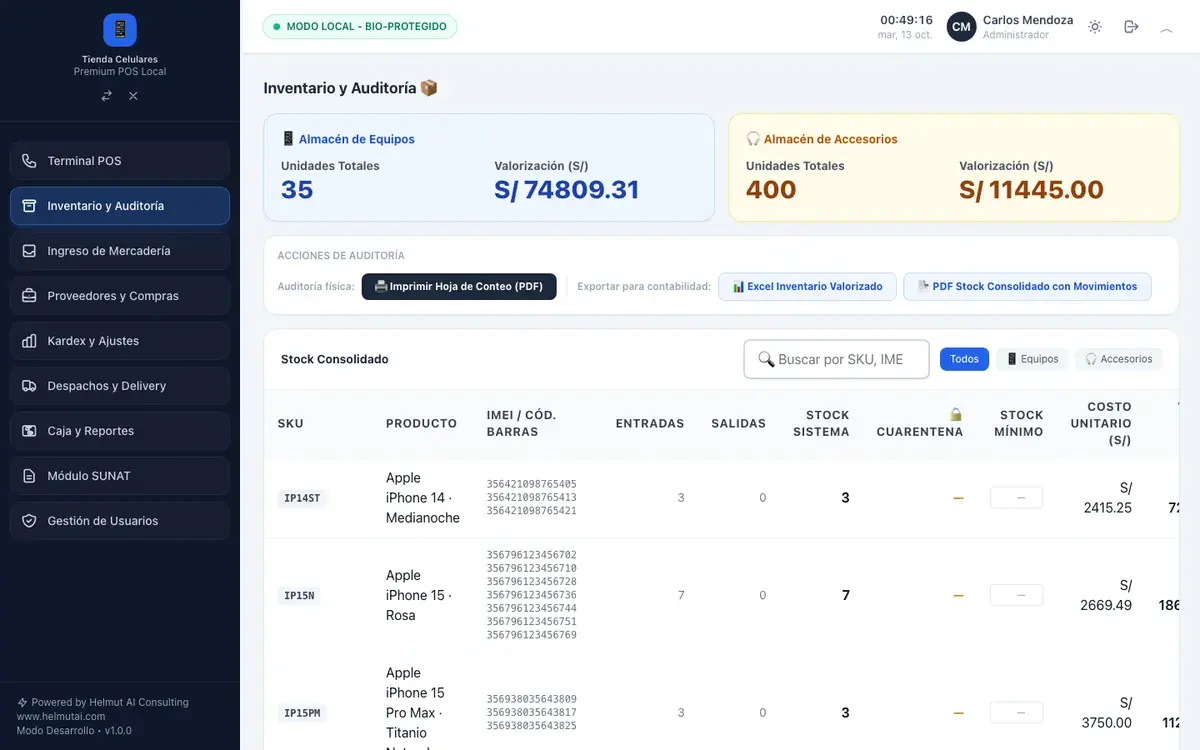Click the Buscar por SKU search field
The height and width of the screenshot is (750, 1200).
click(x=836, y=359)
